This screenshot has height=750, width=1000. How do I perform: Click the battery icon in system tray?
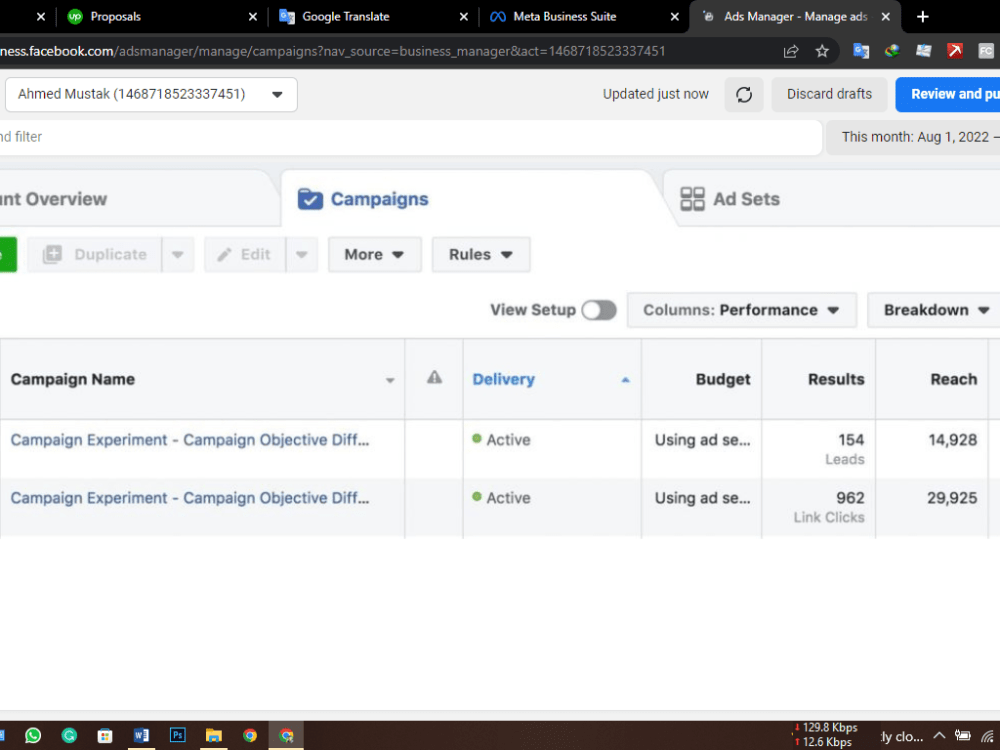coord(962,736)
